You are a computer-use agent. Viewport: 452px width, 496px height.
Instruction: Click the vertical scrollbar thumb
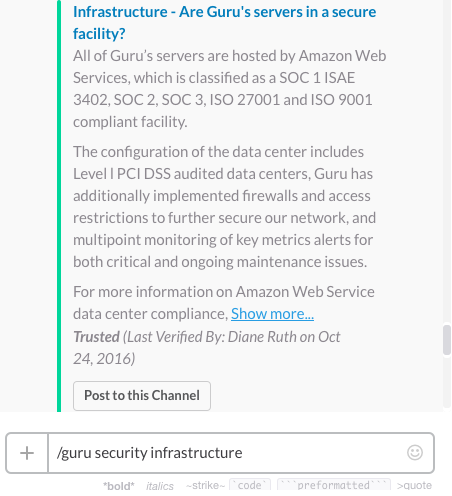click(447, 340)
